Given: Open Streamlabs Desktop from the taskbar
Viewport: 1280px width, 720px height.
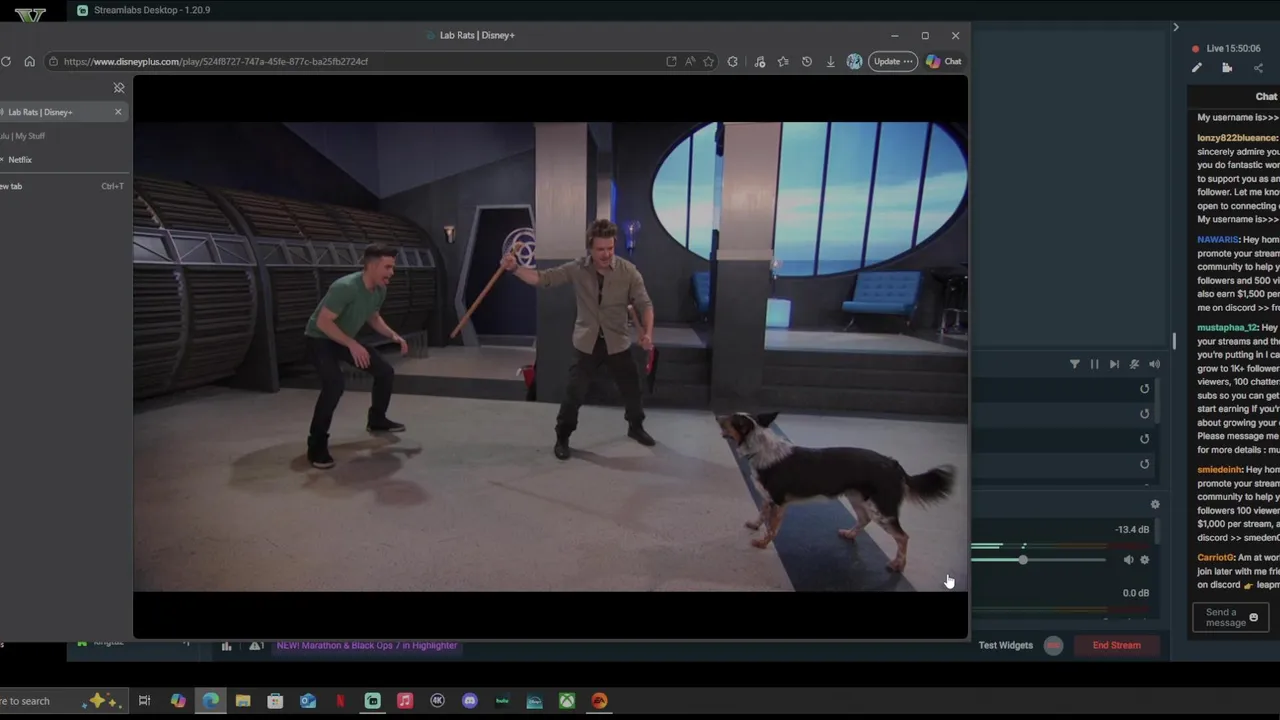Looking at the screenshot, I should coord(373,701).
